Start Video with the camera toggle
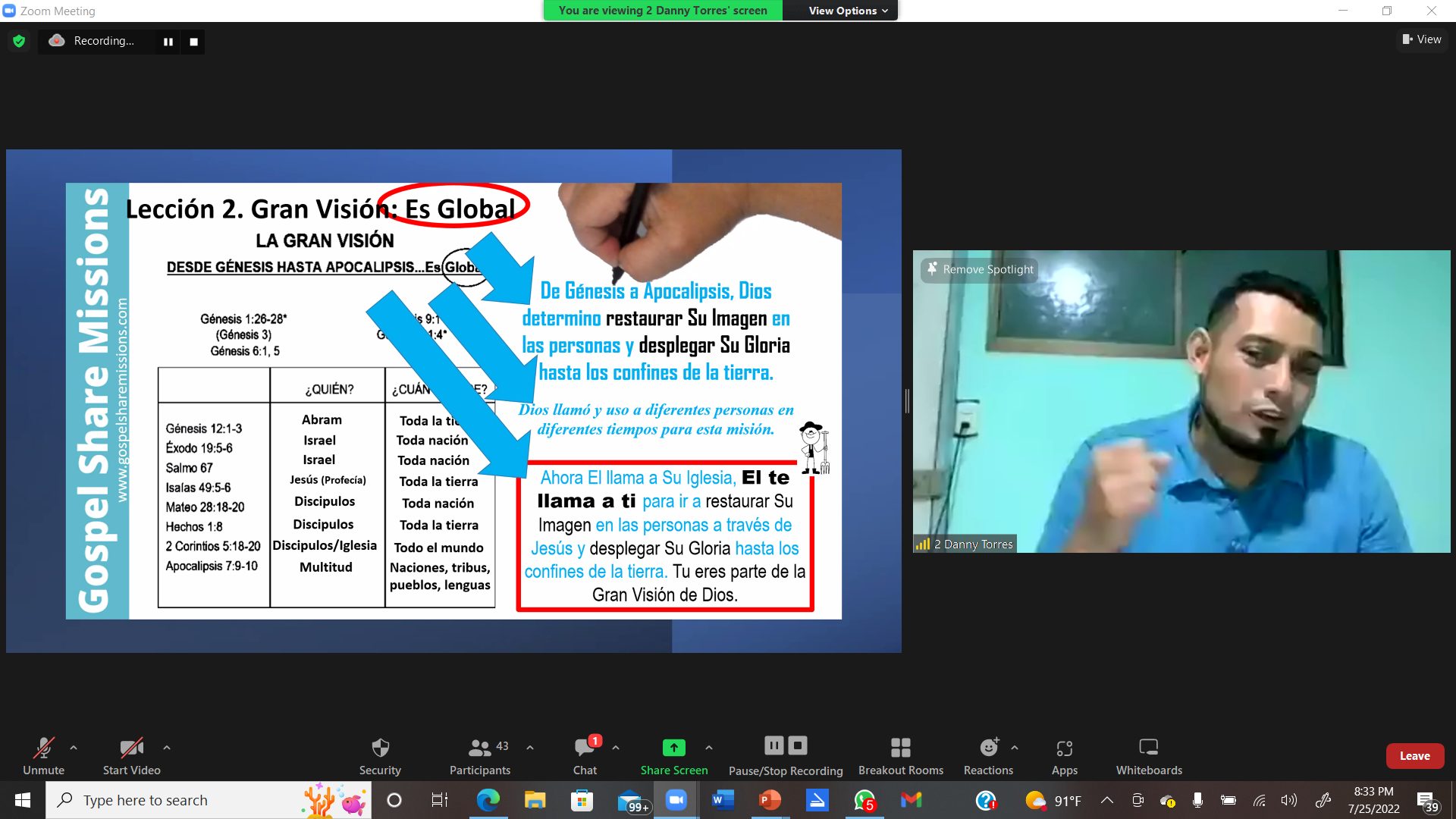Viewport: 1456px width, 819px height. [131, 756]
